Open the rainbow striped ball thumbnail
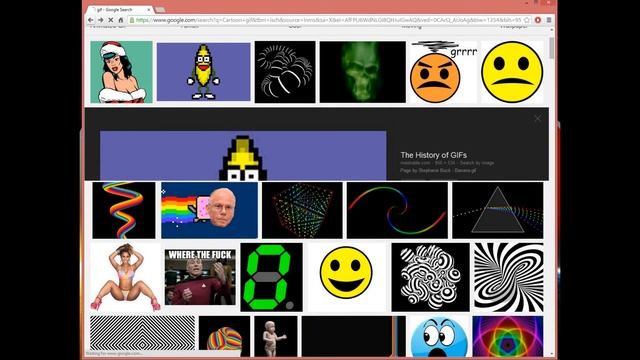Viewport: 640px width, 360px height. coord(224,336)
